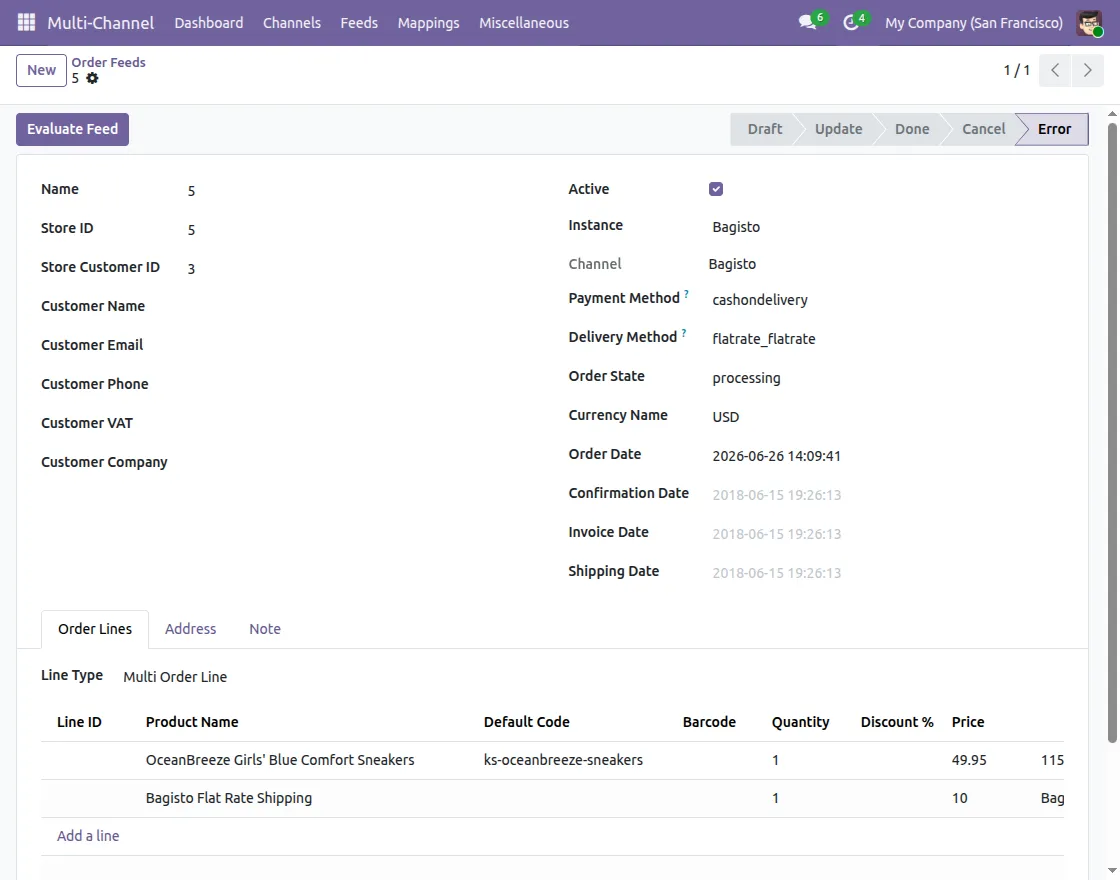Image resolution: width=1120 pixels, height=880 pixels.
Task: Click price cell 10 for shipping
Action: pos(959,798)
